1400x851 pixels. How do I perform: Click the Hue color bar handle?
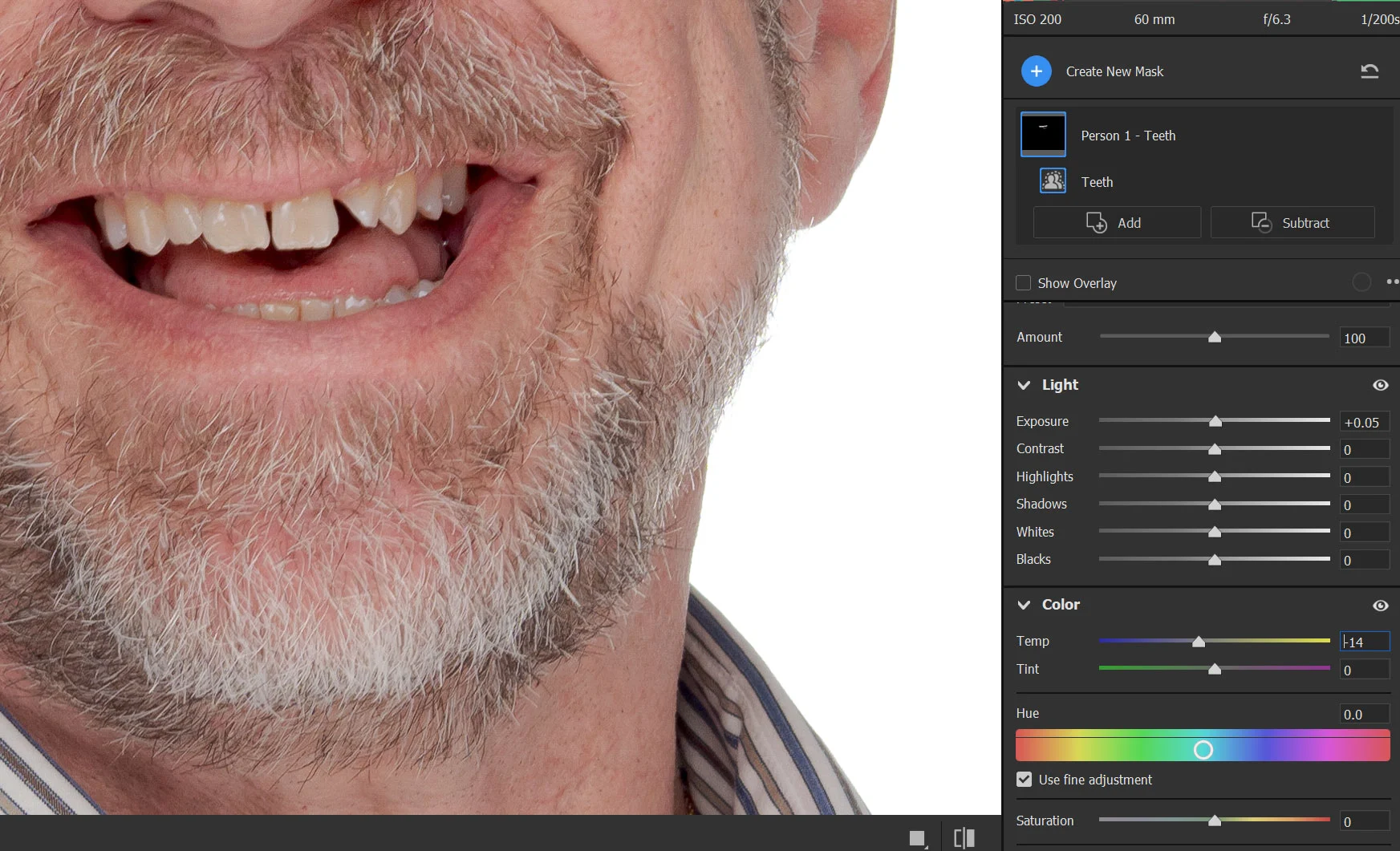tap(1203, 750)
